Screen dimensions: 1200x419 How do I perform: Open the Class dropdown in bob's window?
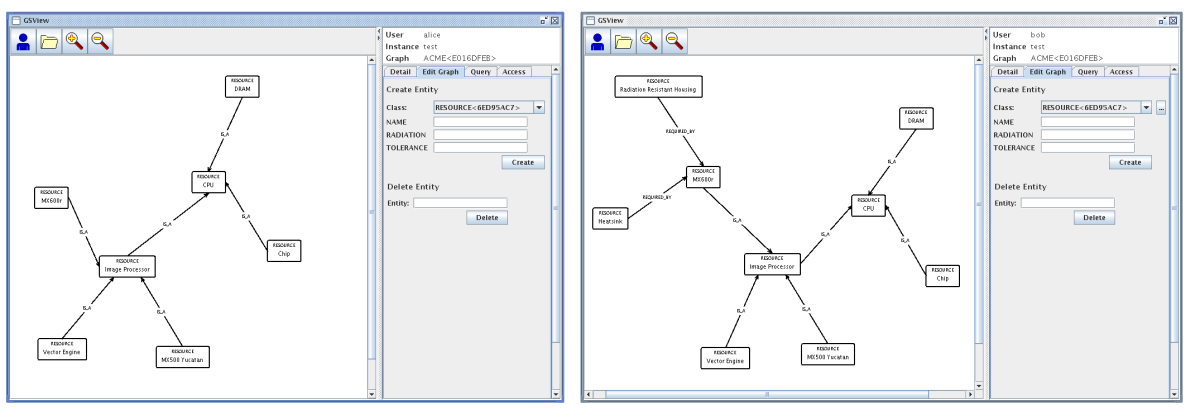click(1146, 107)
